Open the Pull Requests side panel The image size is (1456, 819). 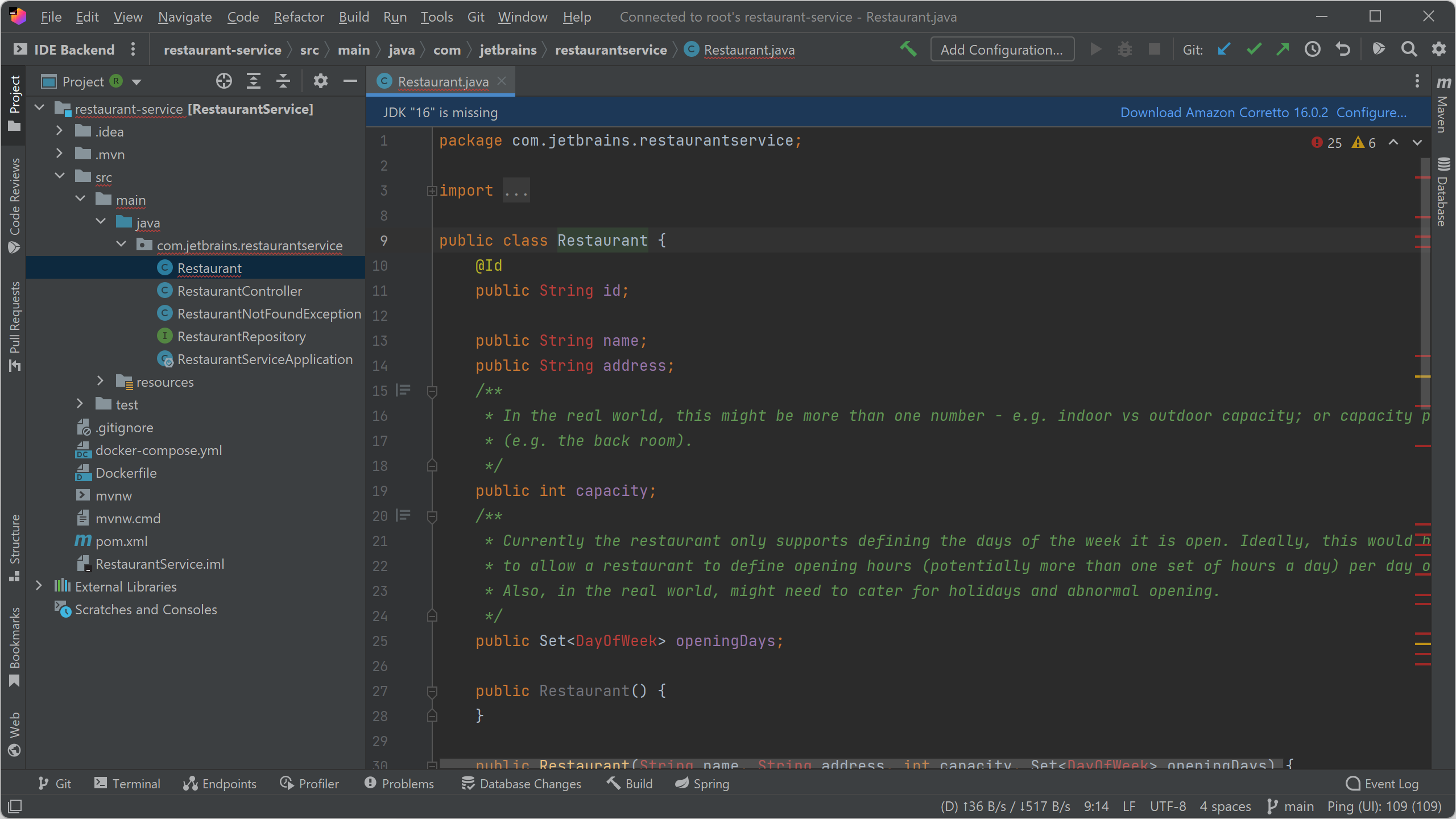click(x=14, y=326)
